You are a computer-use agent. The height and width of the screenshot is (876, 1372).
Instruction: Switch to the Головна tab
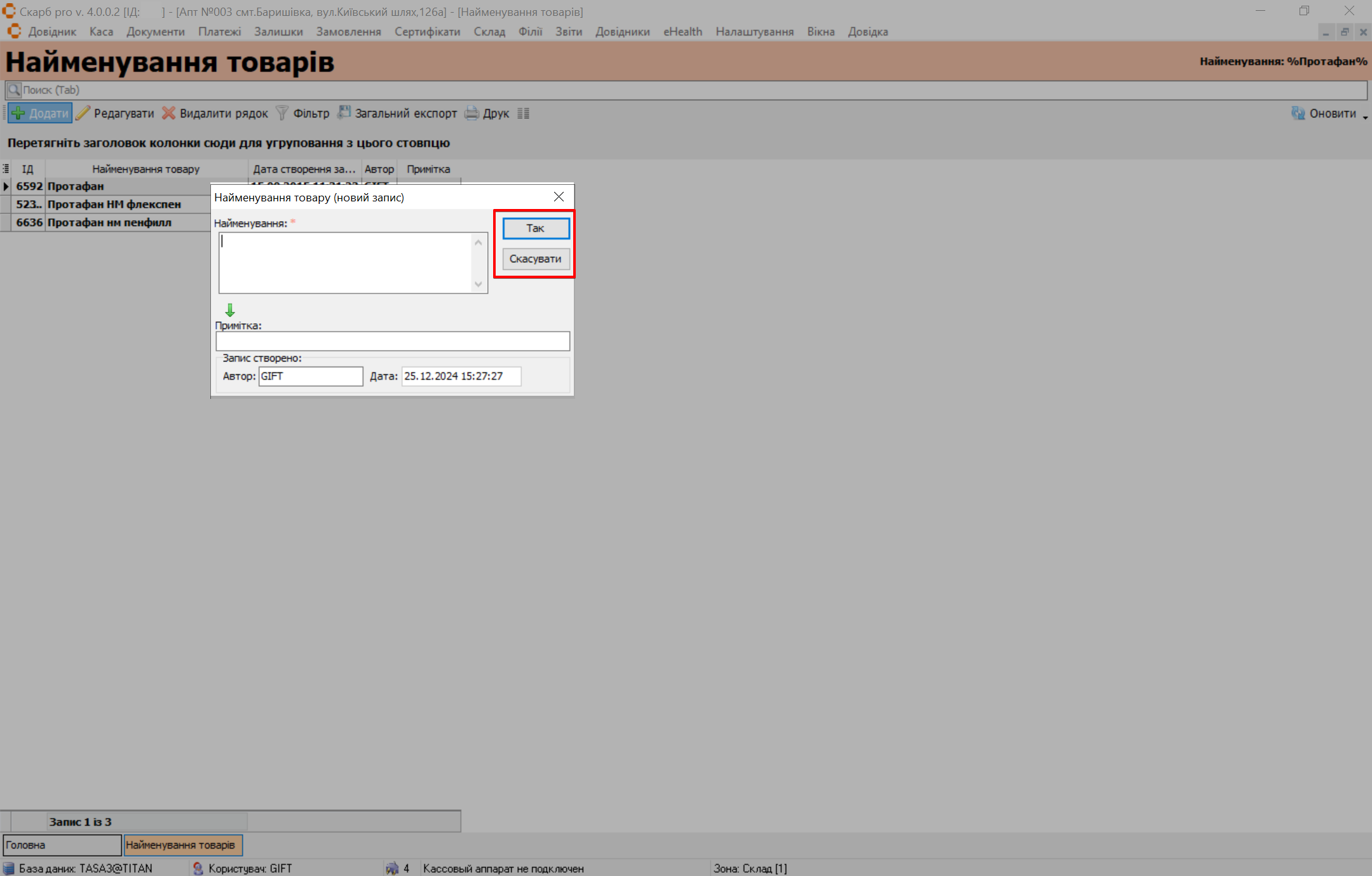tap(62, 845)
